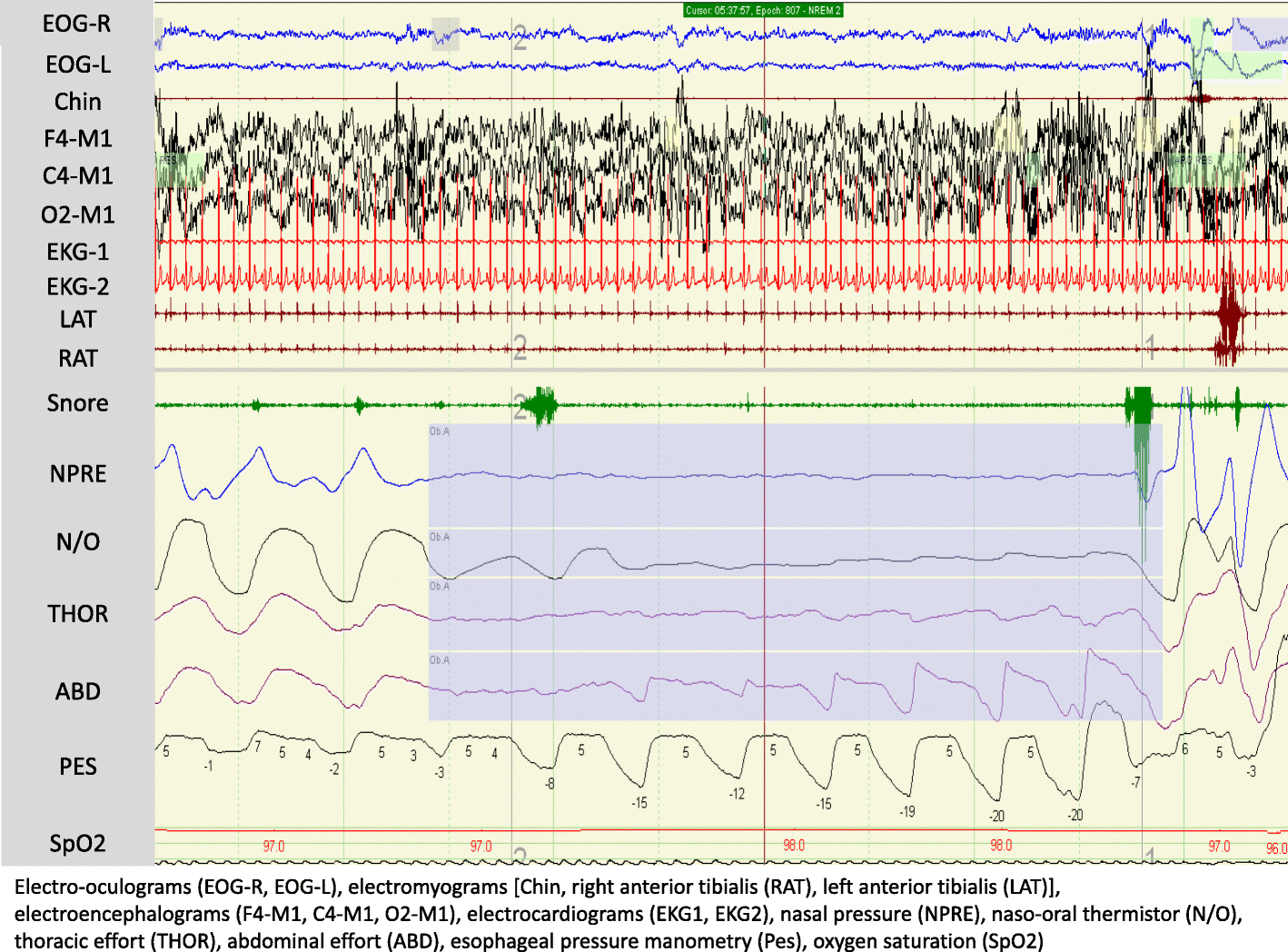Select the C4-M1 EEG channel label
1288x952 pixels.
[78, 176]
